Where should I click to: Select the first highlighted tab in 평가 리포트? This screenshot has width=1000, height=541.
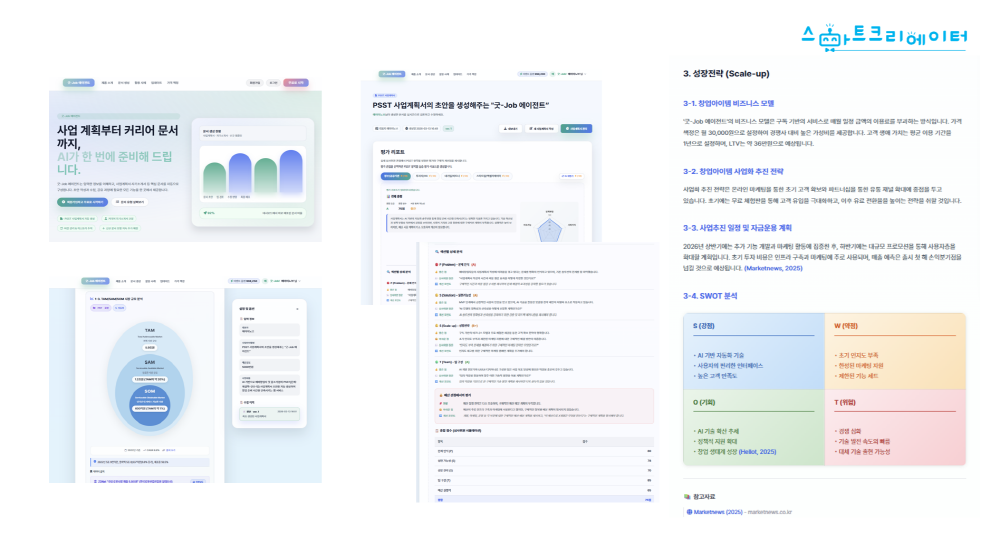[x=396, y=175]
